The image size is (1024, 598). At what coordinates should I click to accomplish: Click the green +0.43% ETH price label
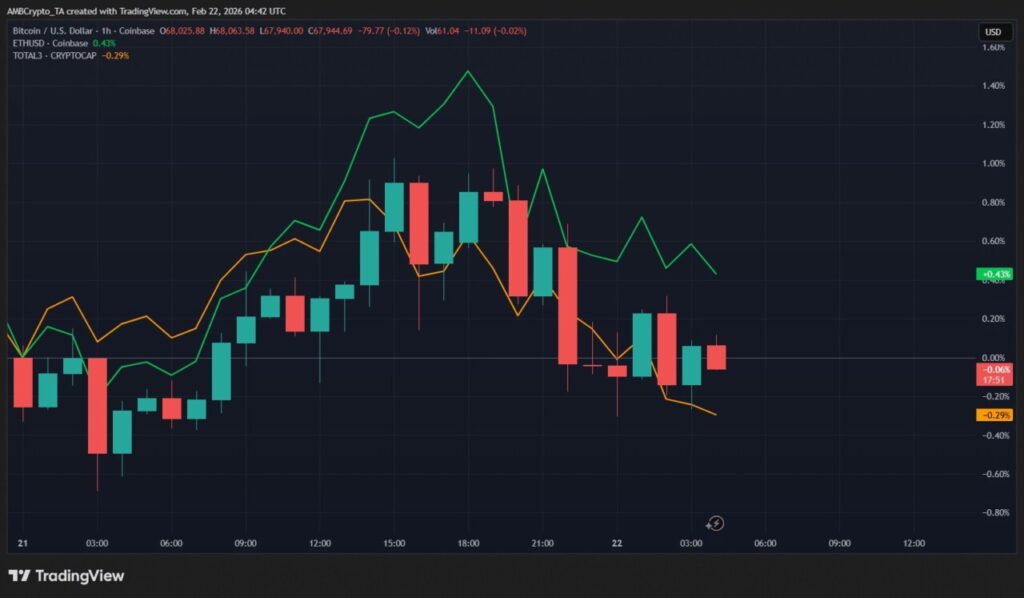pyautogui.click(x=995, y=274)
